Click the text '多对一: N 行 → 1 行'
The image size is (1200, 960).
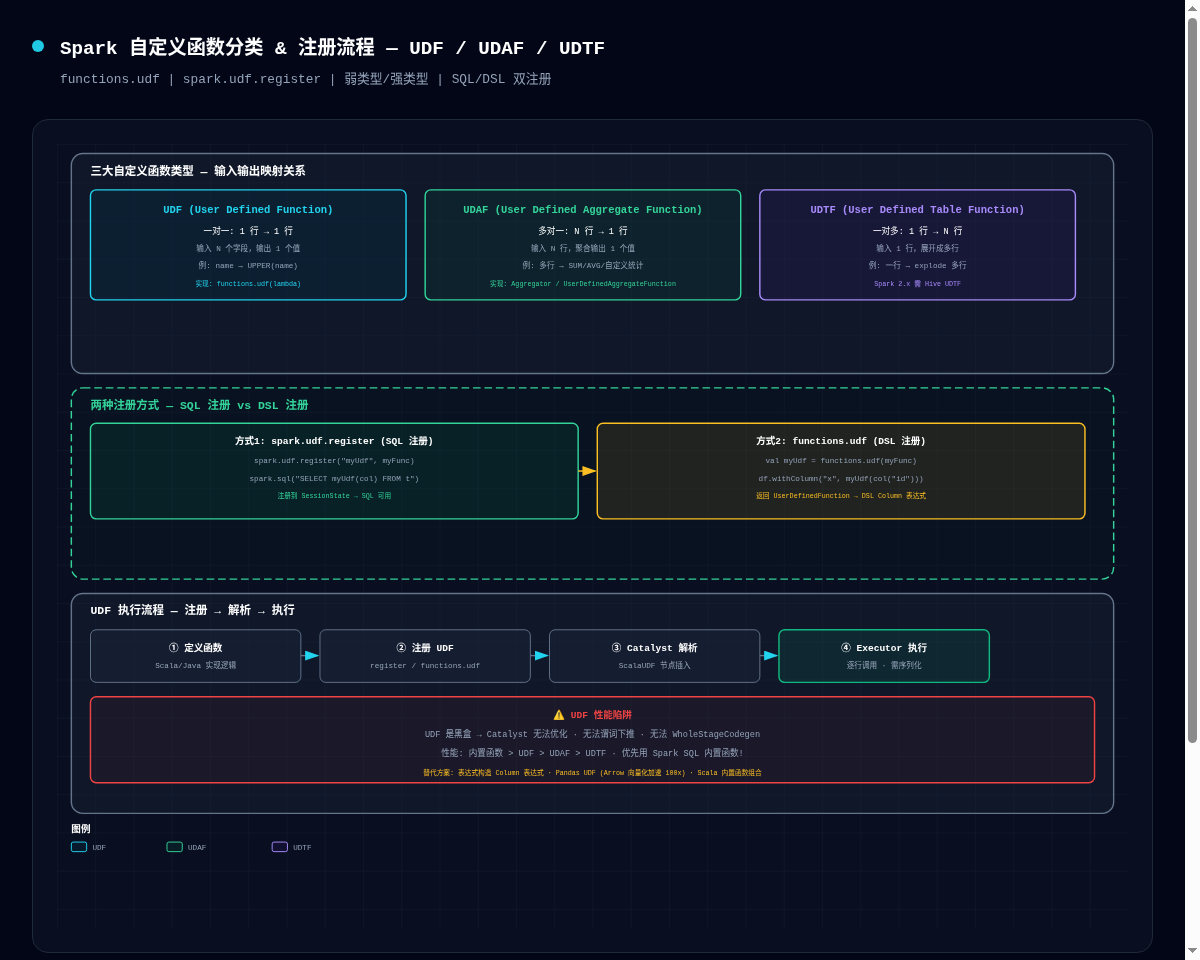pyautogui.click(x=583, y=231)
